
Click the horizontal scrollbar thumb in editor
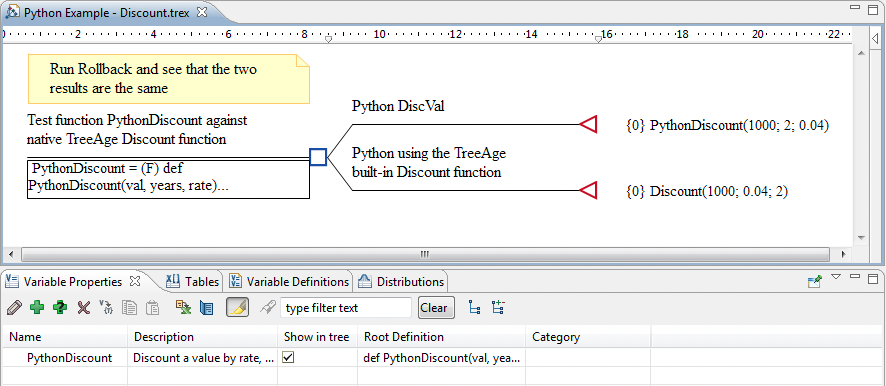point(425,254)
